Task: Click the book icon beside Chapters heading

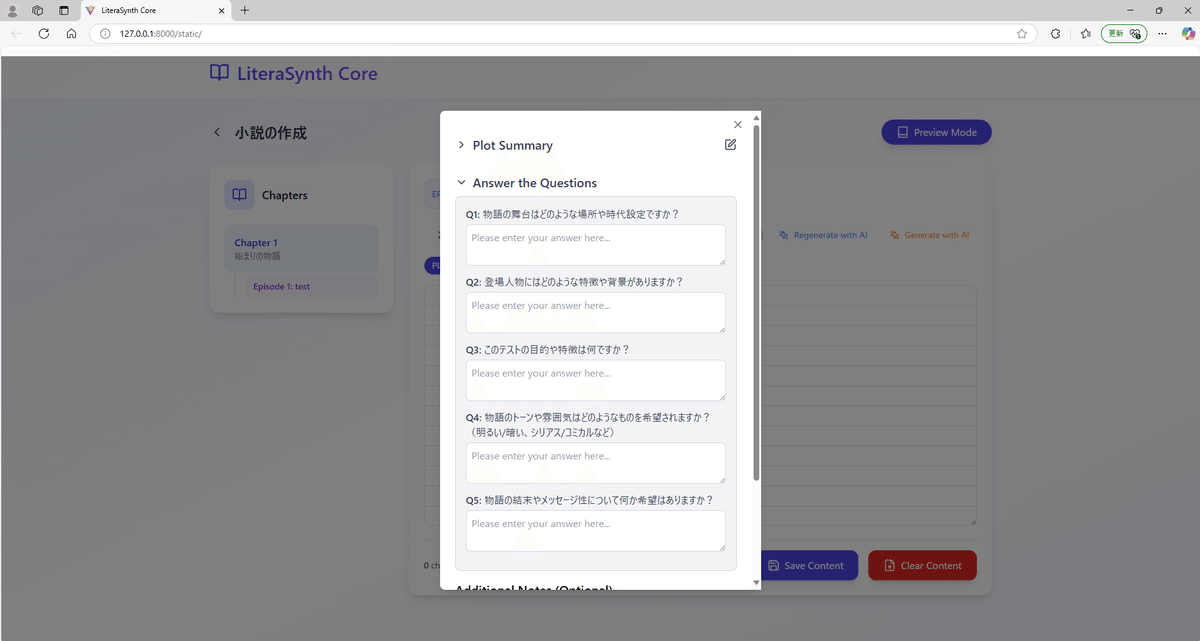Action: [x=239, y=195]
